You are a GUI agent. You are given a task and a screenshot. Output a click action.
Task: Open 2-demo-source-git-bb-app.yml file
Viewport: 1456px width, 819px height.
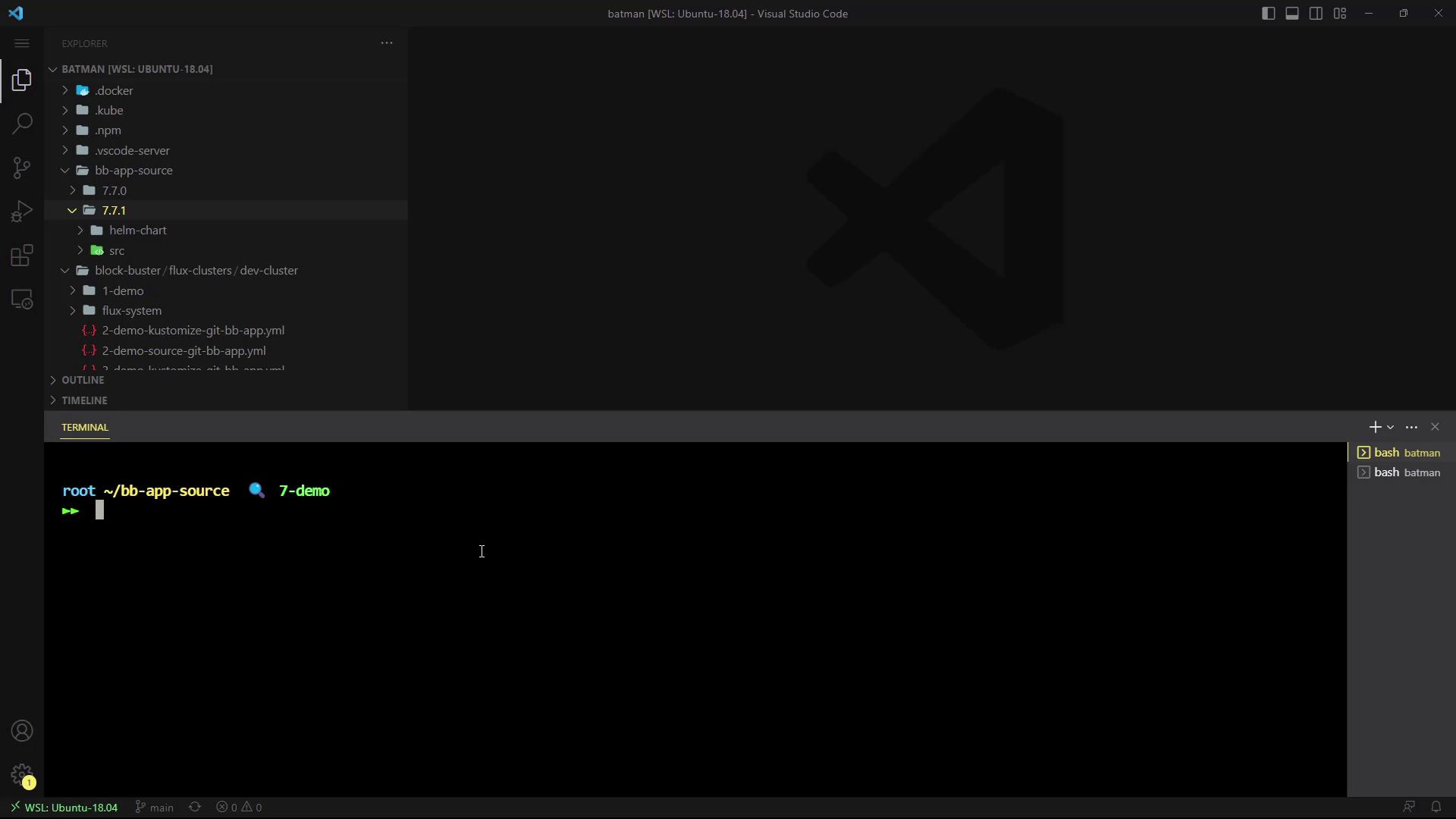[x=184, y=351]
